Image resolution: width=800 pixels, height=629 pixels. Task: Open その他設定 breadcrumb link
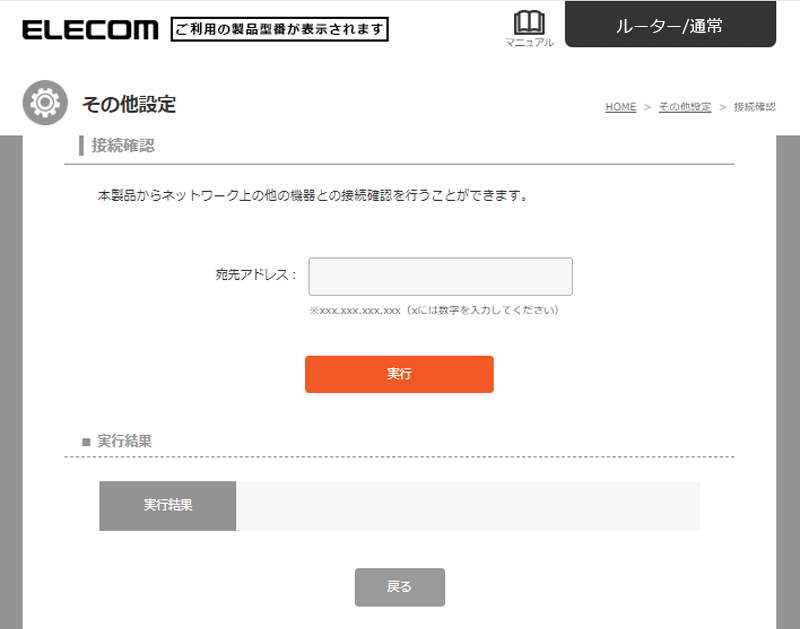click(x=685, y=107)
